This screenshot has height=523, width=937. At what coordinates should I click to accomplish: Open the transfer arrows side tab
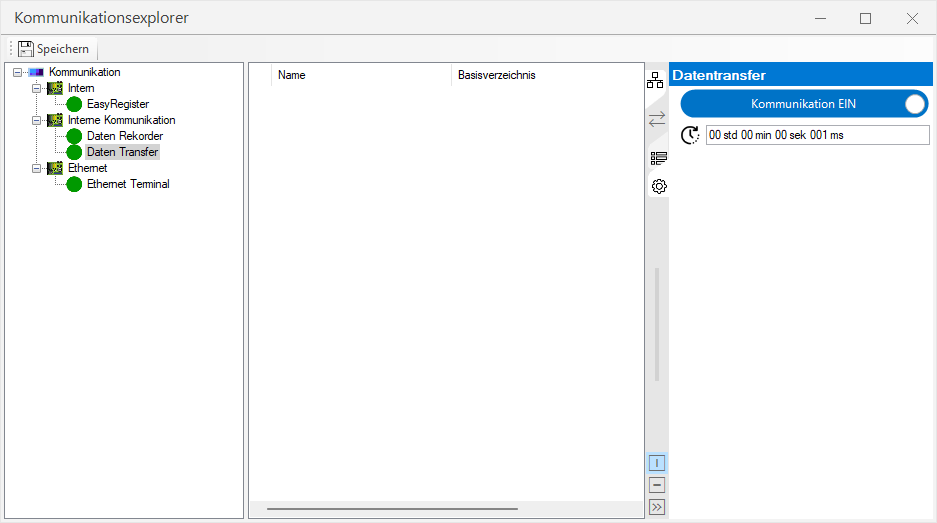(x=656, y=119)
